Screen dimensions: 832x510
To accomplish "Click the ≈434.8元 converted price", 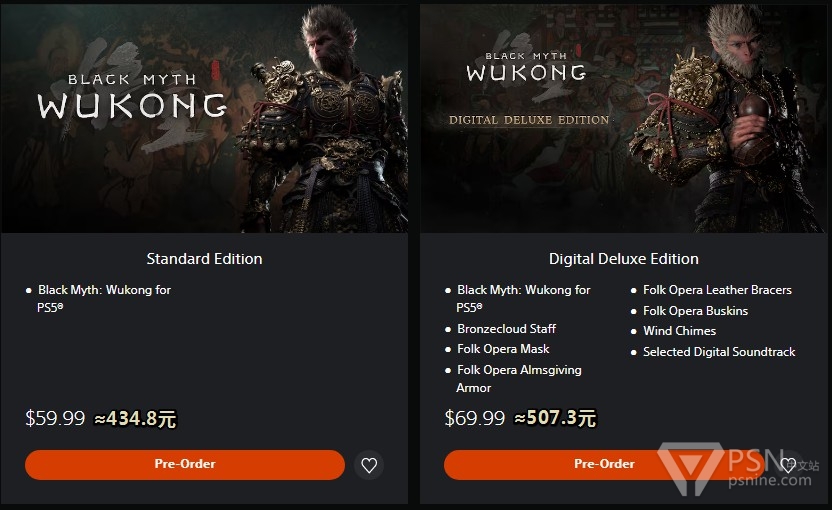I will [x=135, y=419].
